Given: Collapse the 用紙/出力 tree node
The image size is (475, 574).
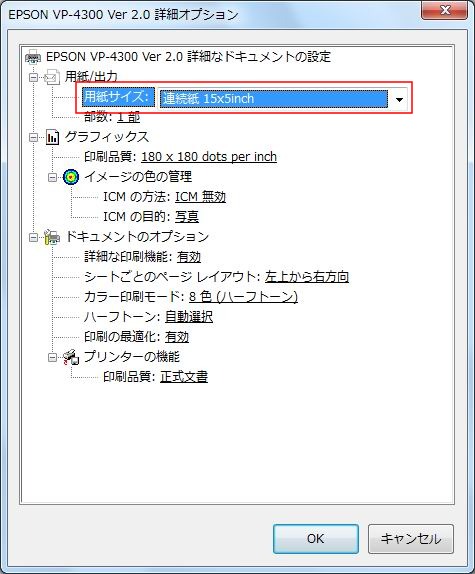Looking at the screenshot, I should pos(34,77).
